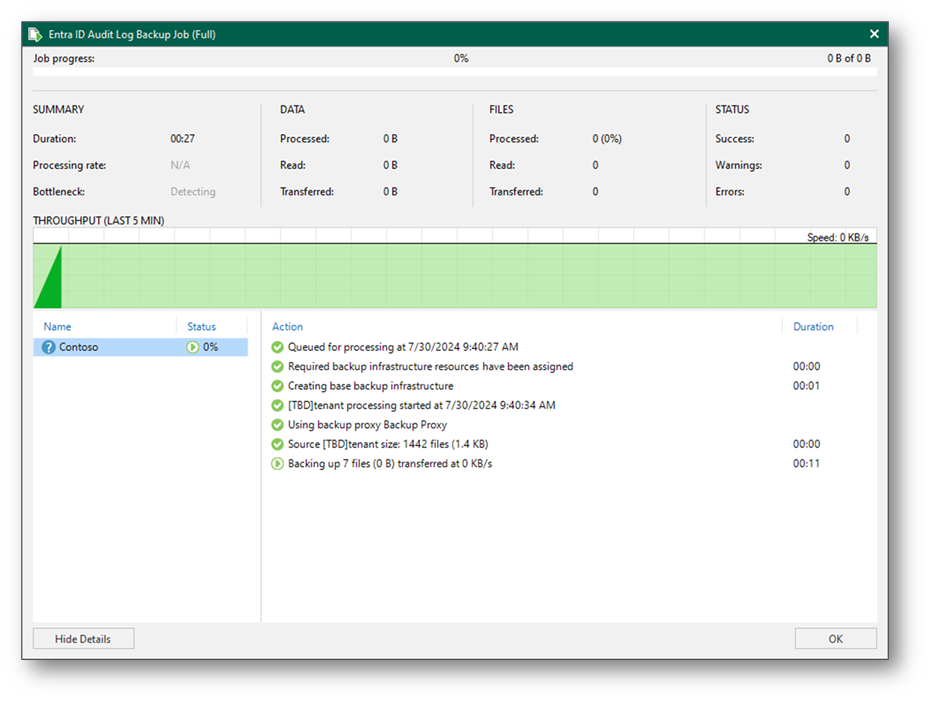The height and width of the screenshot is (702, 931).
Task: Click the check icon for Creating base backup
Action: [x=278, y=386]
